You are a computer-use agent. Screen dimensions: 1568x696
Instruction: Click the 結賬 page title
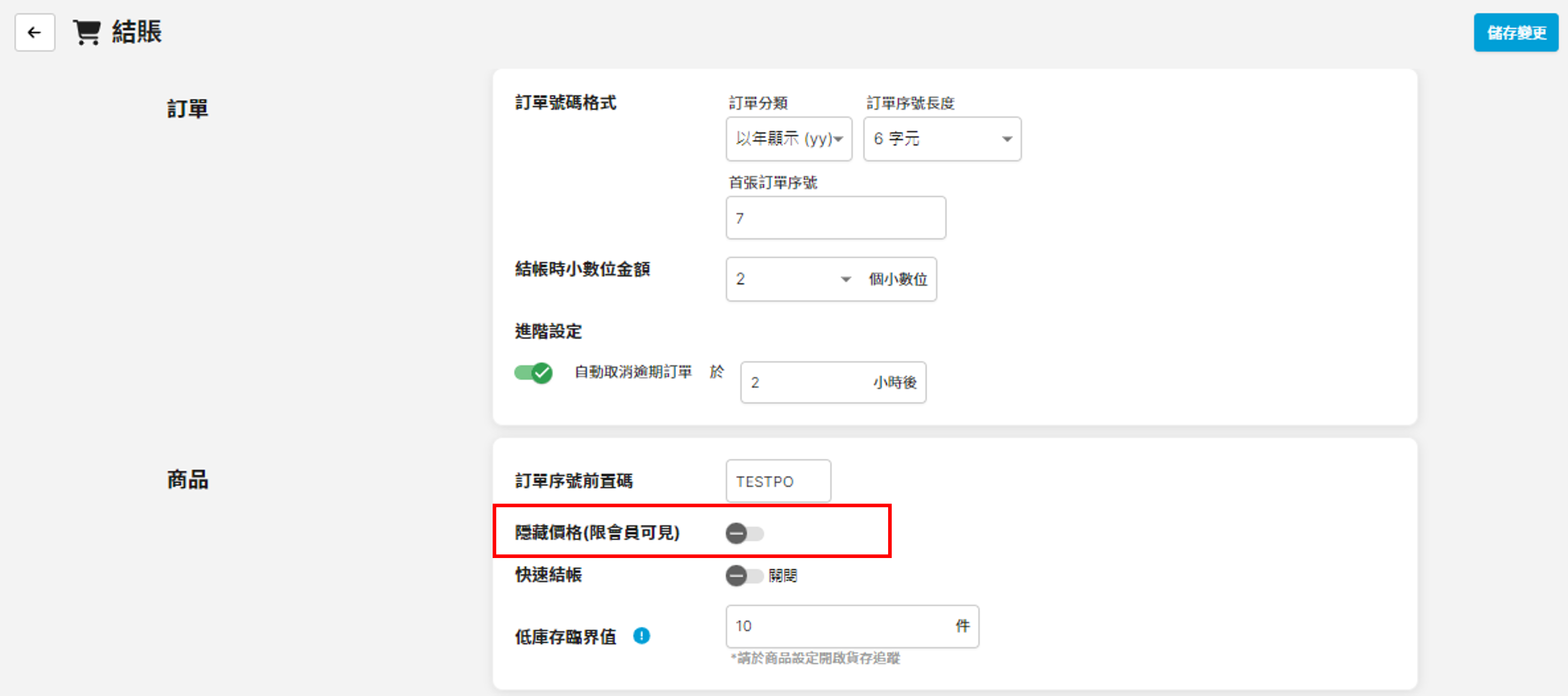click(137, 32)
